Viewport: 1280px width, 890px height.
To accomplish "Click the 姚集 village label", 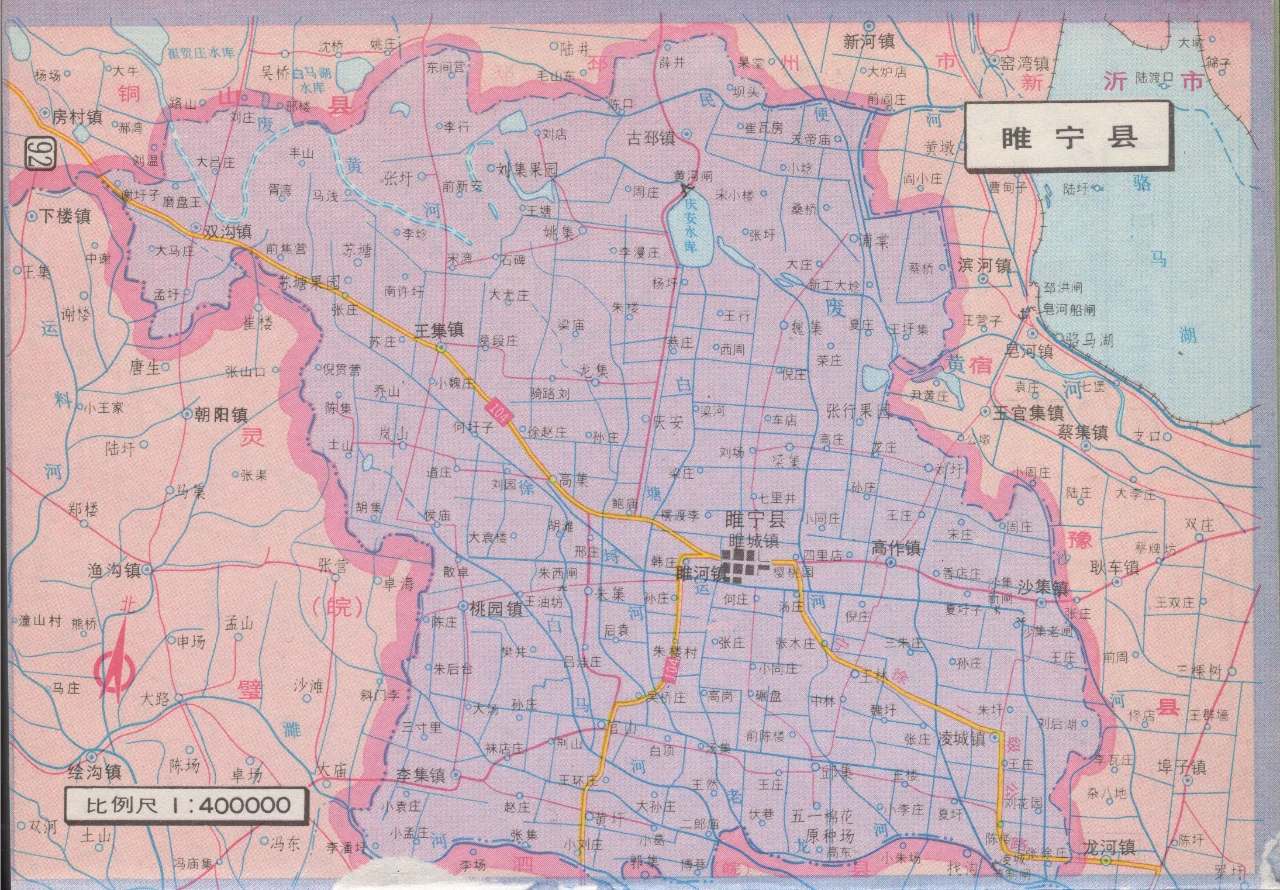I will click(560, 232).
